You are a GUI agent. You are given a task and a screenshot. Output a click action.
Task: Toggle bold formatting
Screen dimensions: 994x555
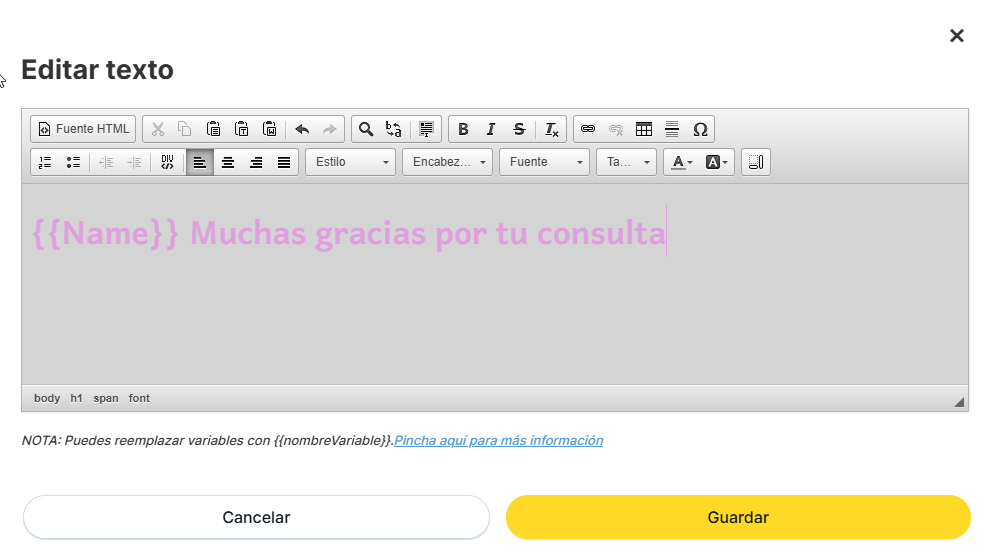tap(463, 129)
